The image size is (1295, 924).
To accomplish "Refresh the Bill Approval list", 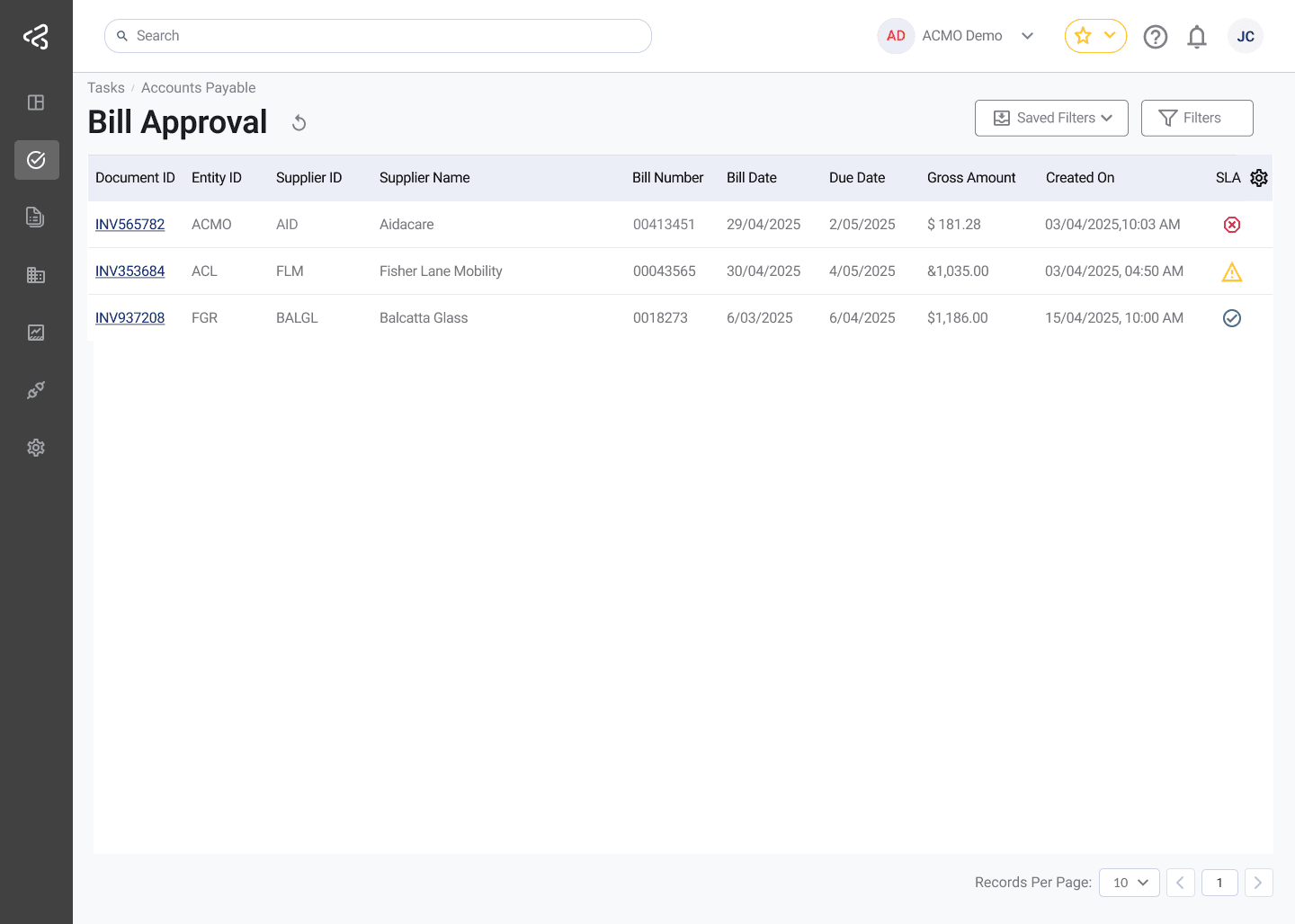I will [299, 121].
